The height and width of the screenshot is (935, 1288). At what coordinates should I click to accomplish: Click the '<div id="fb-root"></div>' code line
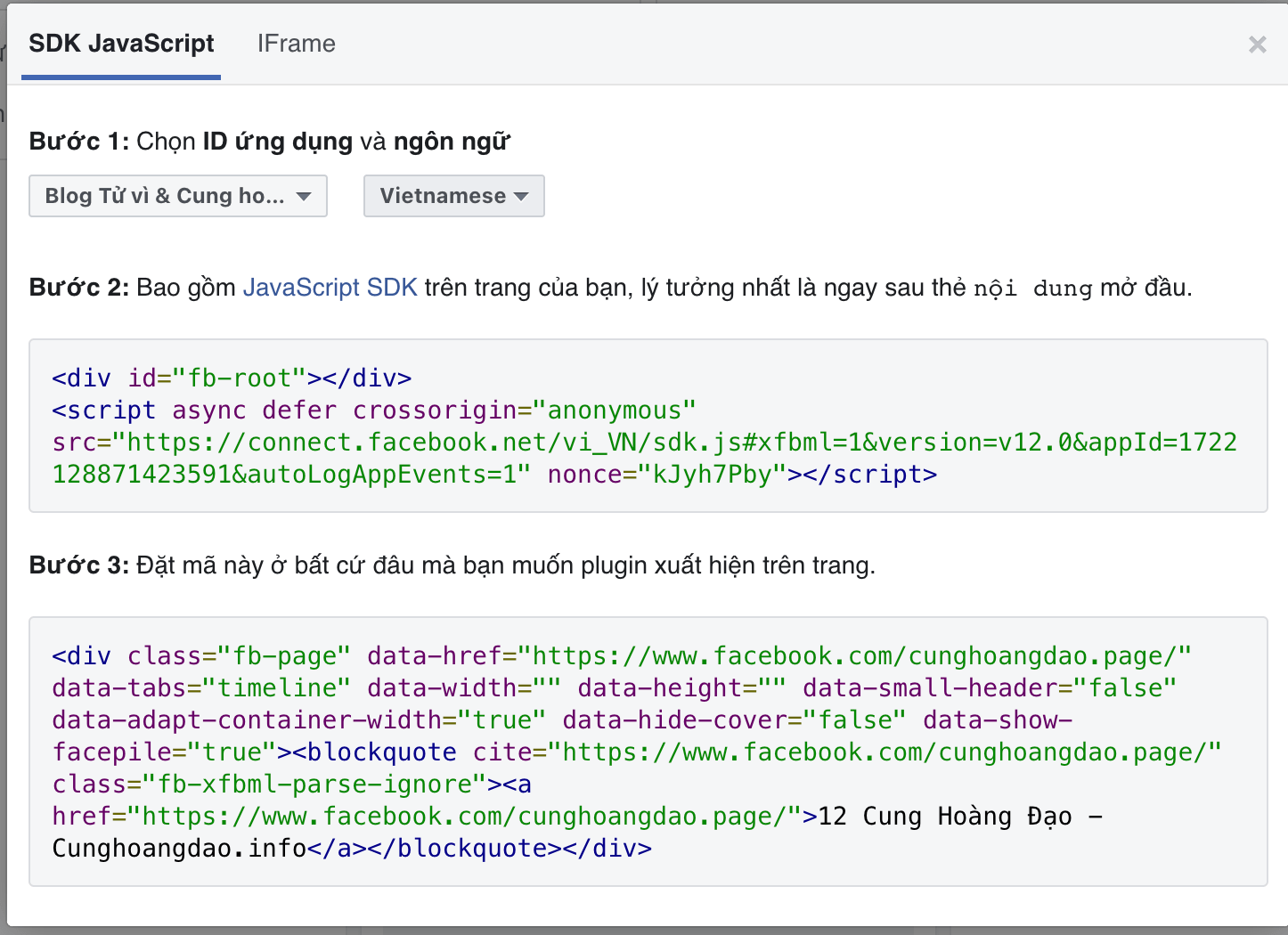[232, 378]
